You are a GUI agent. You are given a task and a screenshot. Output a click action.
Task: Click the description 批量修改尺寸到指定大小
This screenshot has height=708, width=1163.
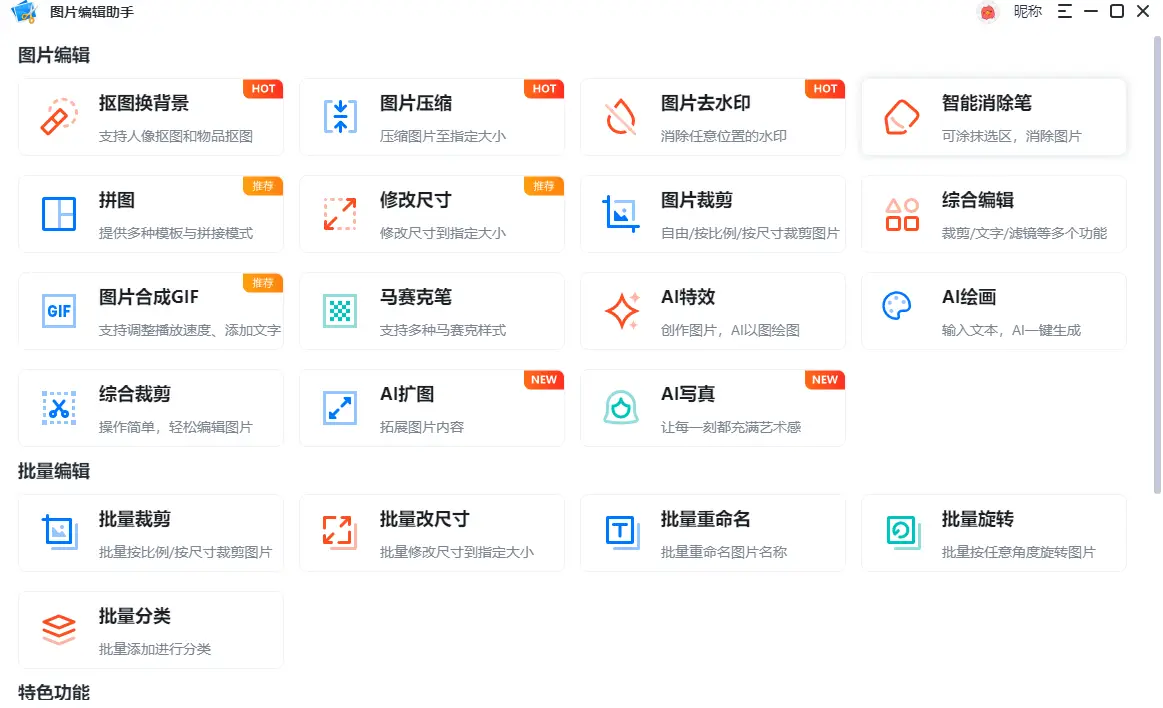(457, 552)
